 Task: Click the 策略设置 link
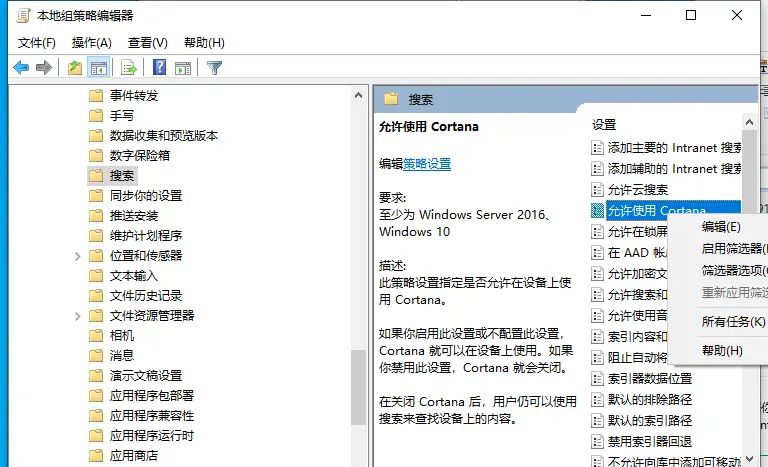(x=427, y=164)
